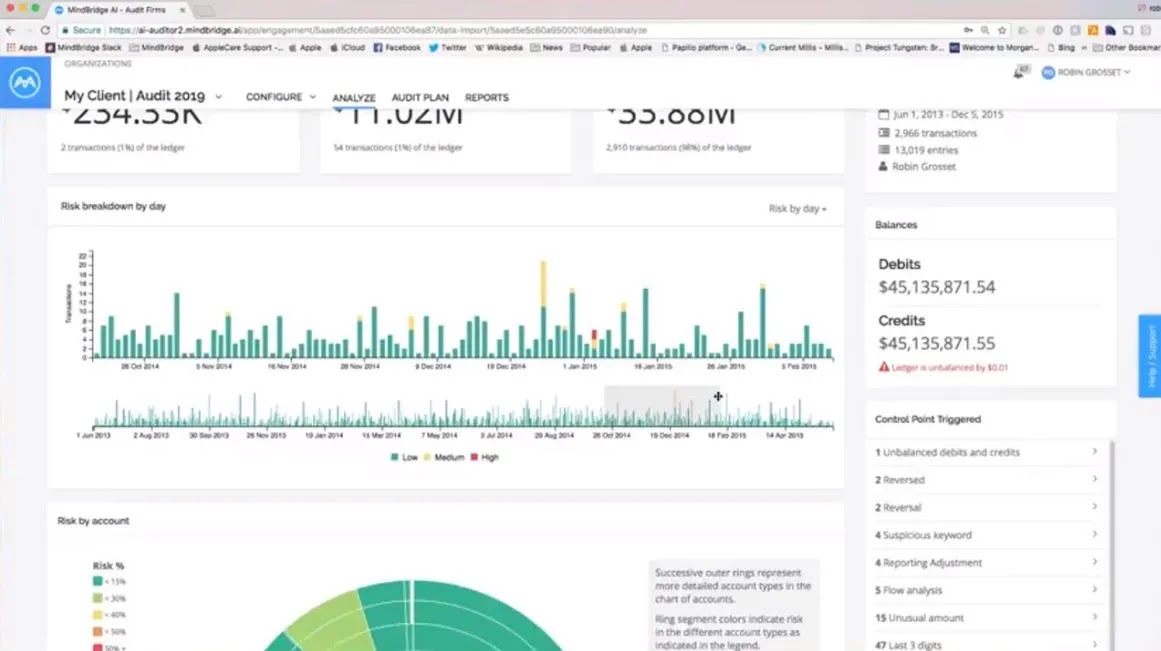The image size is (1161, 651).
Task: Click the sunburst chart in Risk by account
Action: [415, 616]
